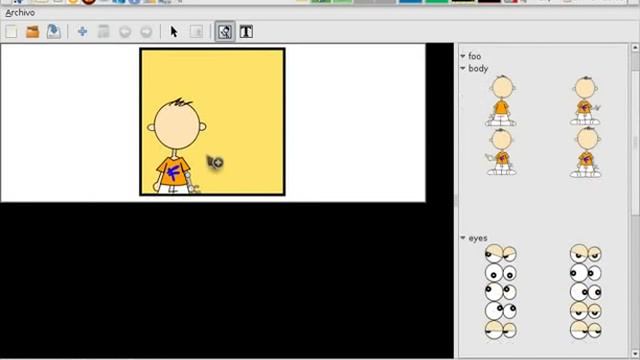The height and width of the screenshot is (360, 640).
Task: Collapse the foo category
Action: click(x=463, y=56)
